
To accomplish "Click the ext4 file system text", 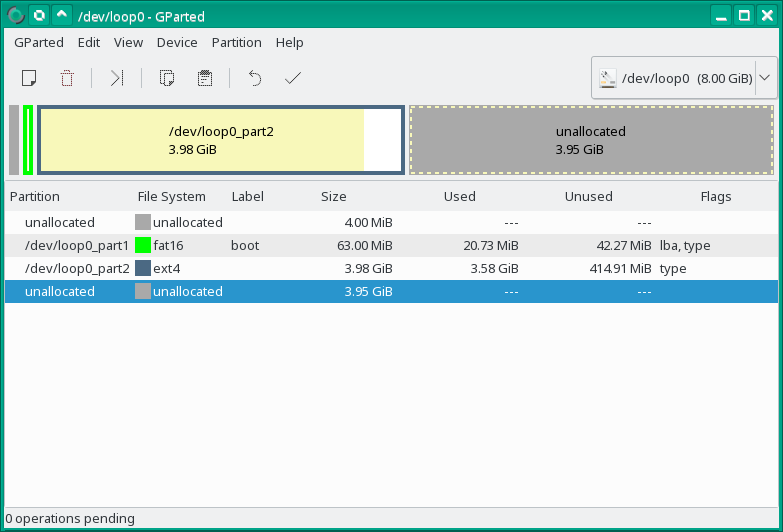I will (x=166, y=268).
